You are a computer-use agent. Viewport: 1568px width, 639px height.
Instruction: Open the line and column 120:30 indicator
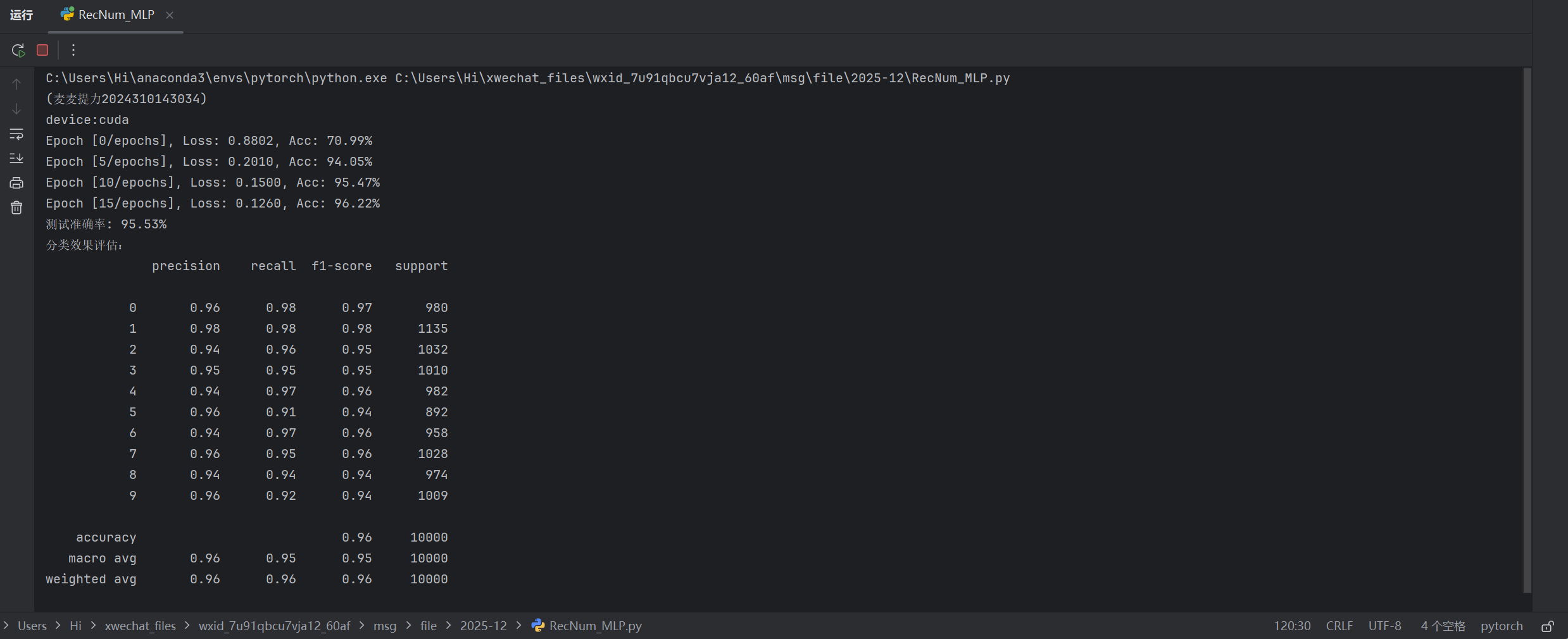[1292, 626]
